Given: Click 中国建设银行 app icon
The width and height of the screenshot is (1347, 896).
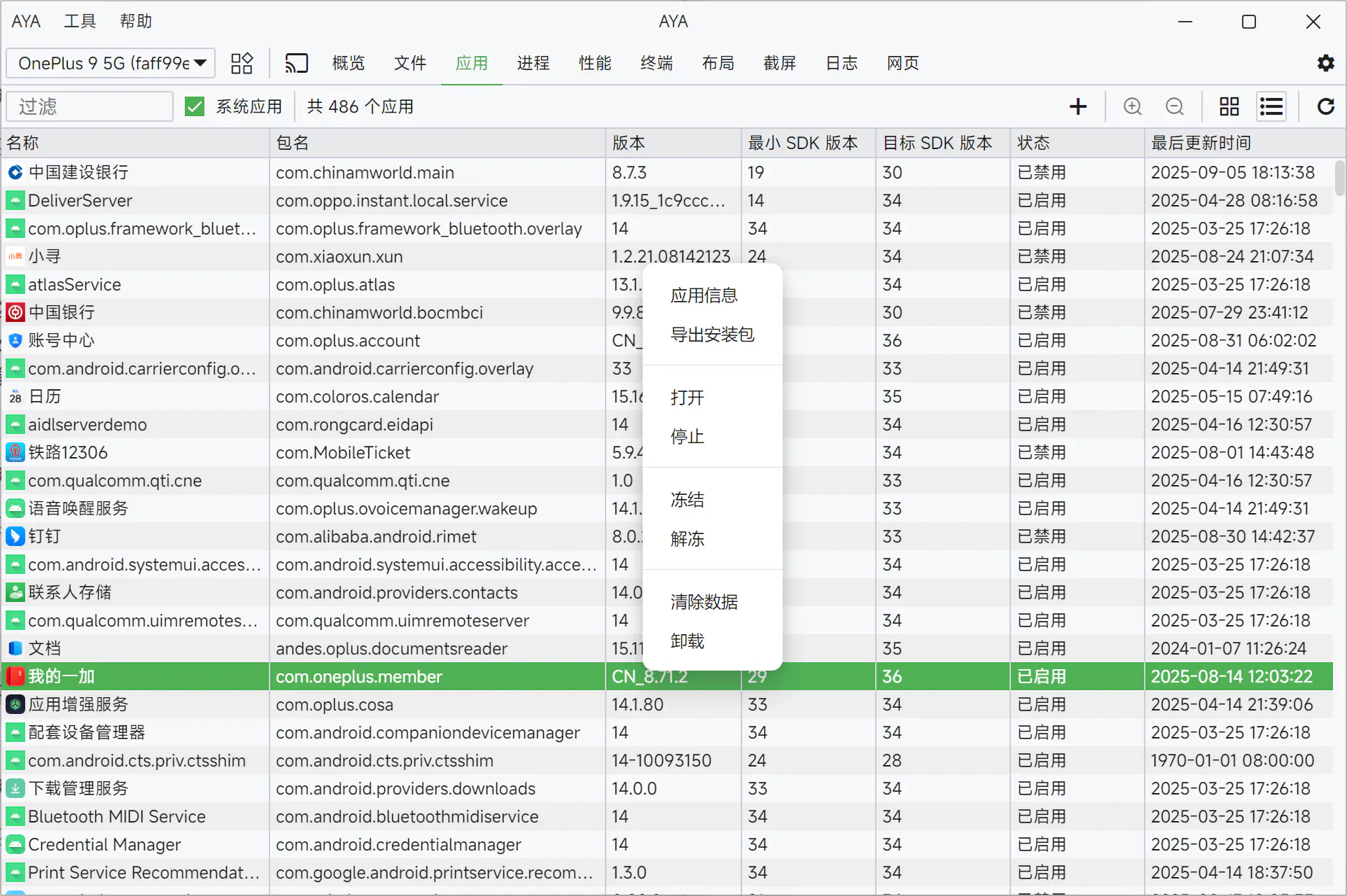Looking at the screenshot, I should (15, 172).
